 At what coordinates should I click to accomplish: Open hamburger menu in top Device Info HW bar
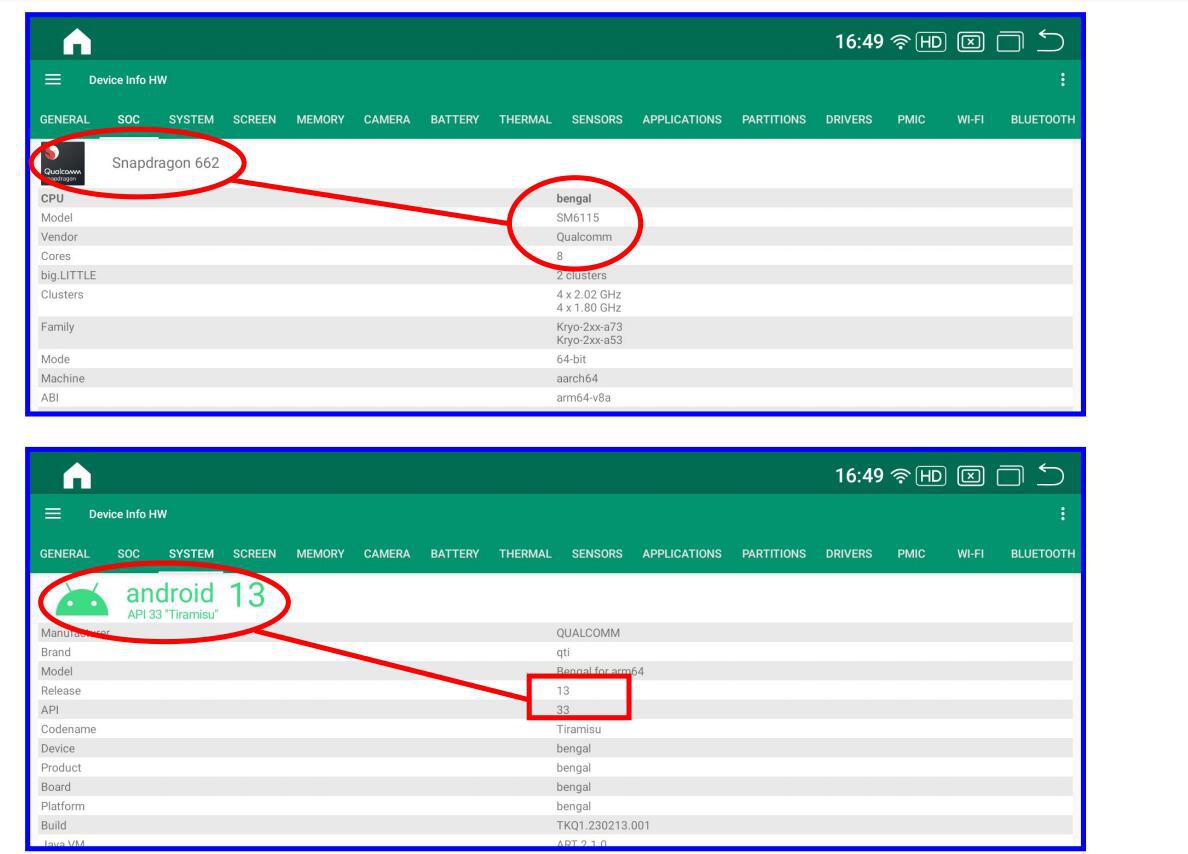[53, 80]
